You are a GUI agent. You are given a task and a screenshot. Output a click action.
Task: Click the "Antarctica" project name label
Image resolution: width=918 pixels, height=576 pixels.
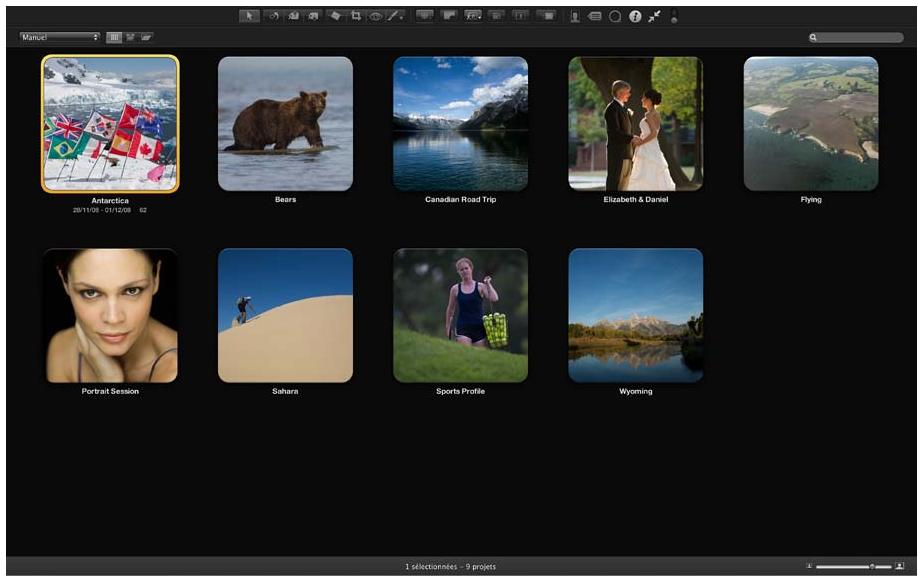(x=110, y=201)
